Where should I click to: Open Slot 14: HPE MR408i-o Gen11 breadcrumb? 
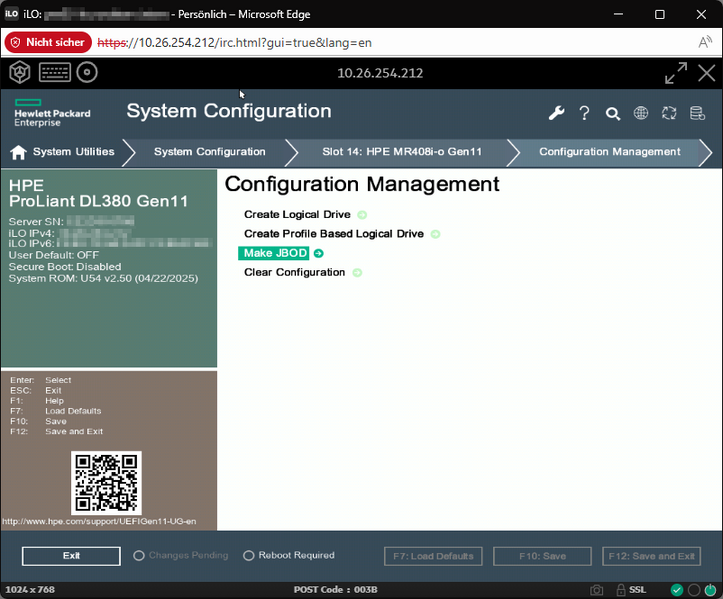click(x=402, y=152)
